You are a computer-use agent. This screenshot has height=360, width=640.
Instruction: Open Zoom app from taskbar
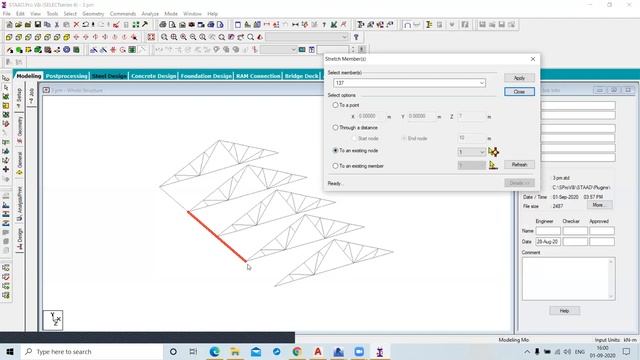359,351
